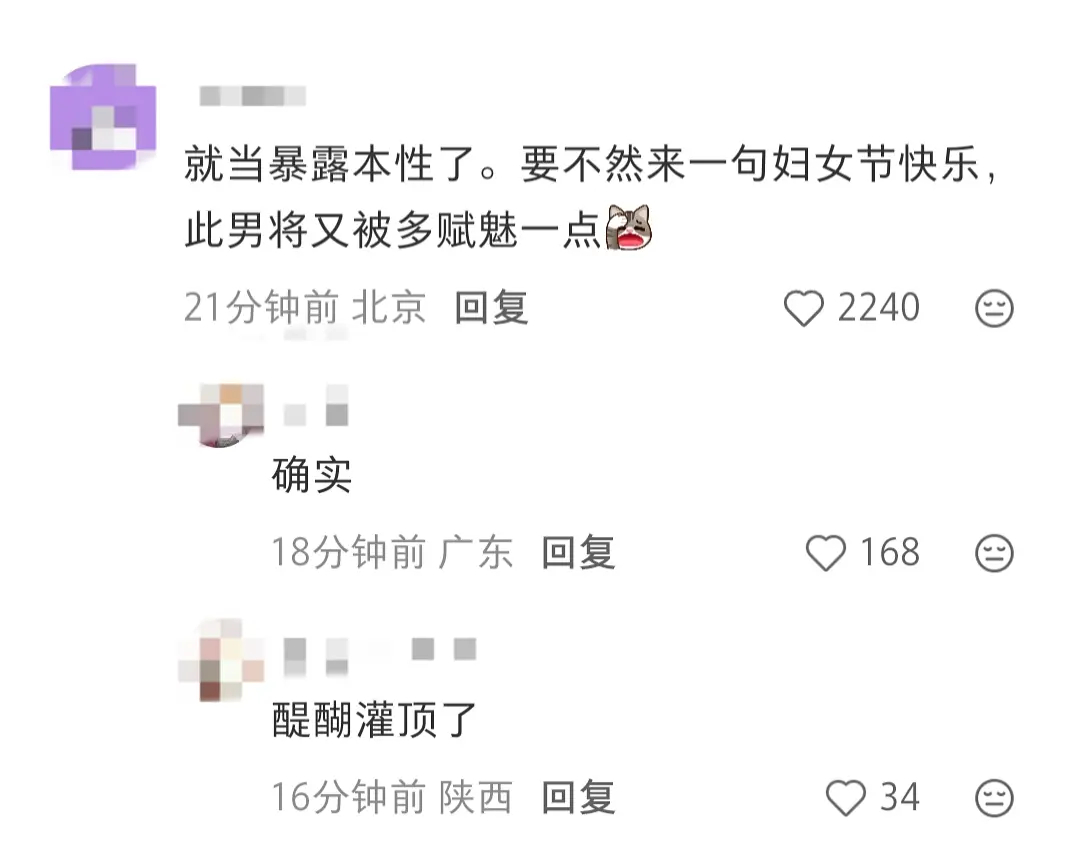Open the avatar of the 醍醐灌顶了 commenter

click(x=221, y=661)
